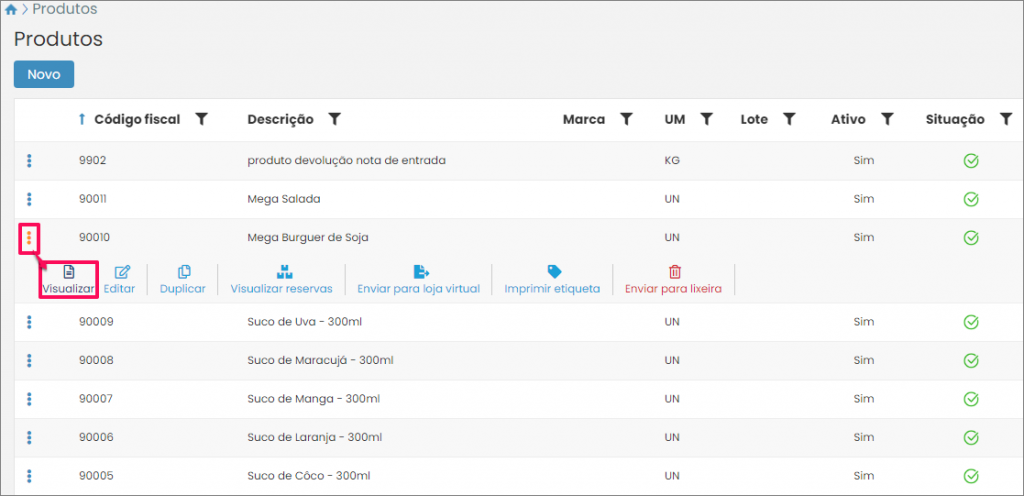Image resolution: width=1024 pixels, height=496 pixels.
Task: Open filter for Marca column
Action: click(x=627, y=120)
